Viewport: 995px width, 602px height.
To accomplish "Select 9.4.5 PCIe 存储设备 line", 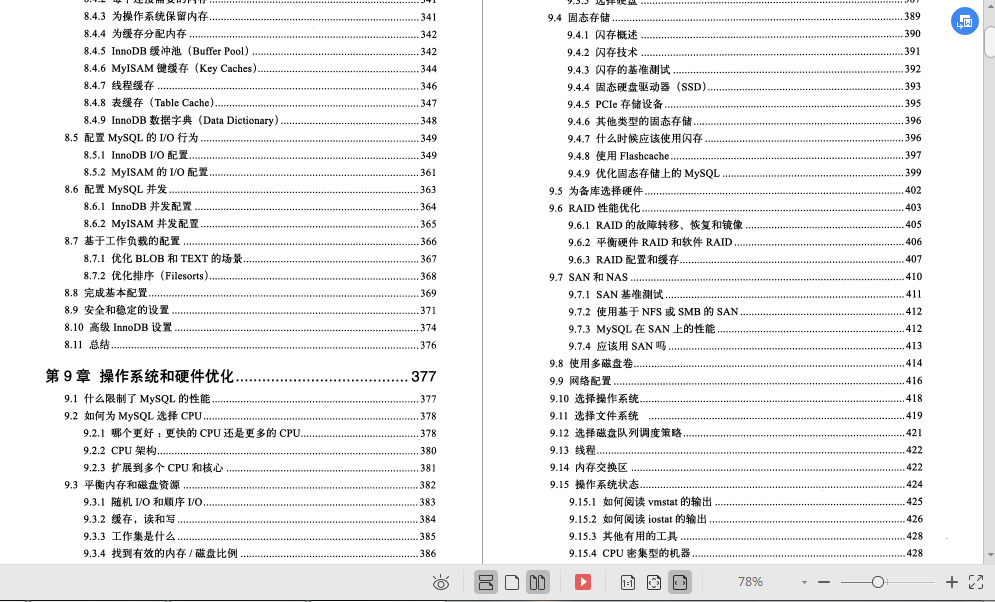I will coord(744,103).
